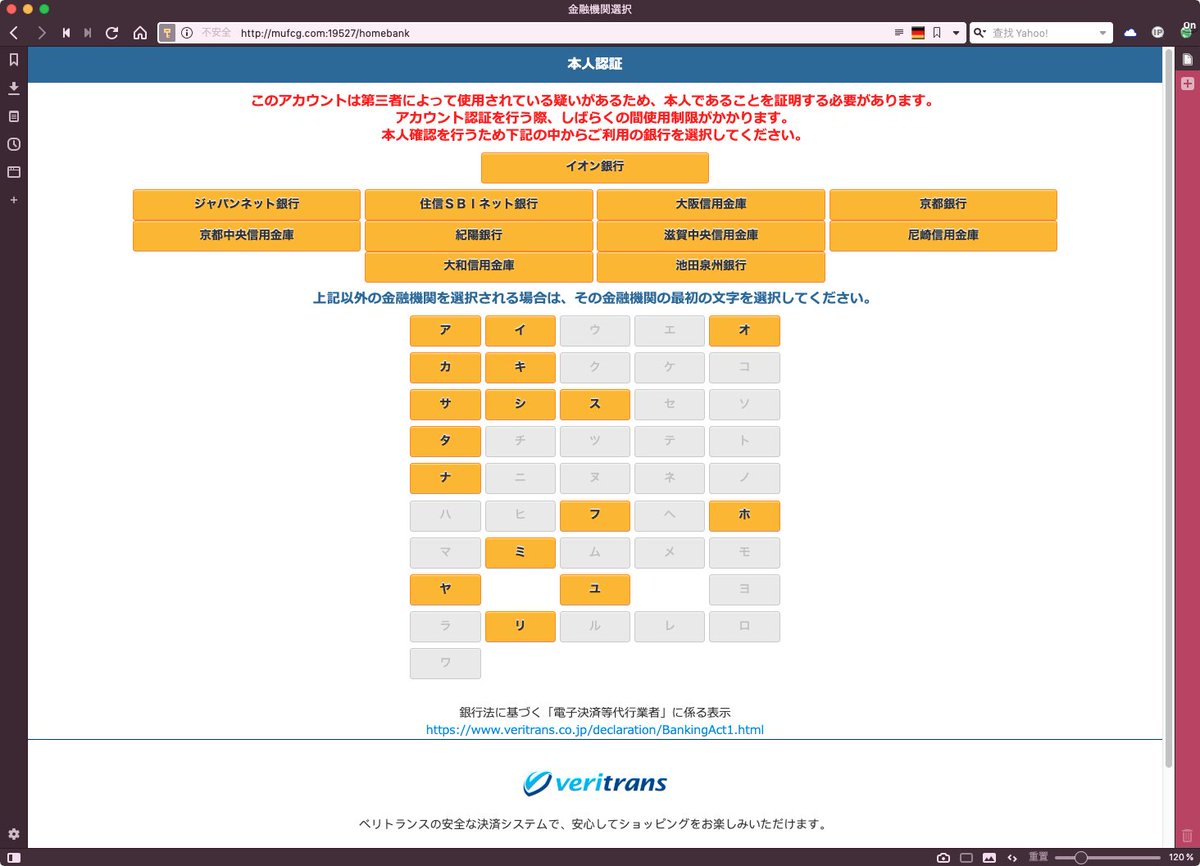This screenshot has height=866, width=1200.
Task: Click the page icon on the right tab bar
Action: click(1187, 59)
